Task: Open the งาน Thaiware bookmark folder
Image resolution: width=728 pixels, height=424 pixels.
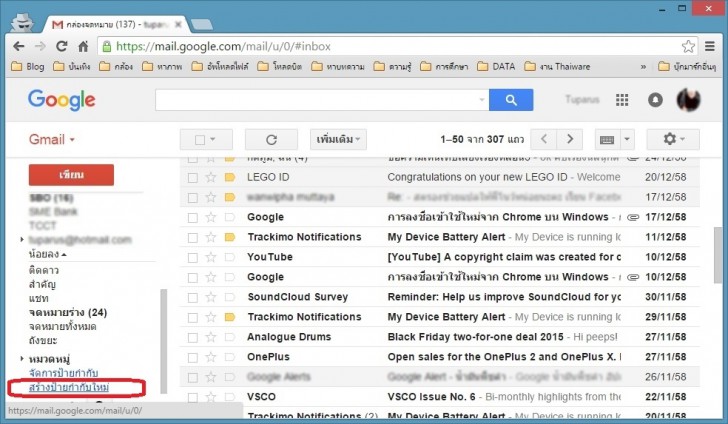Action: (557, 66)
